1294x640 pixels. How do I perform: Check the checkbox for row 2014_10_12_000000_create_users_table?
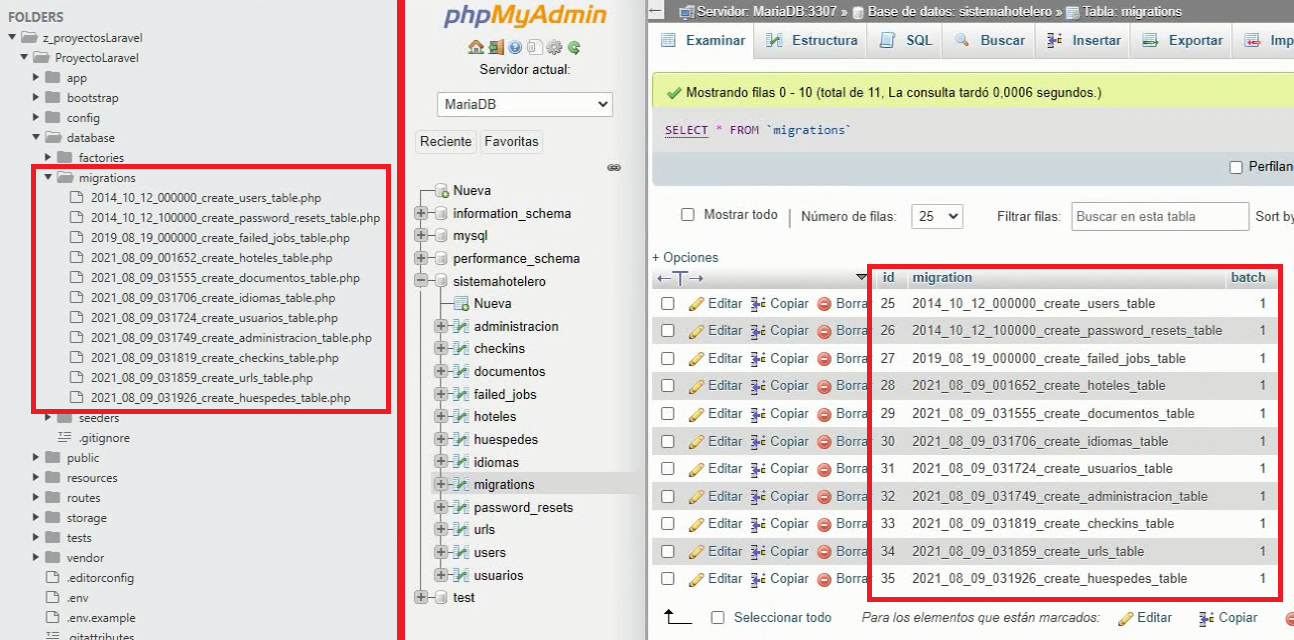pos(668,303)
